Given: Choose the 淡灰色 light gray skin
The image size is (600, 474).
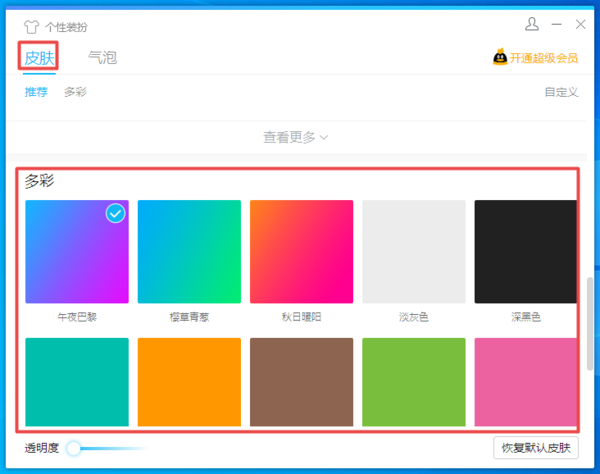Looking at the screenshot, I should [413, 251].
